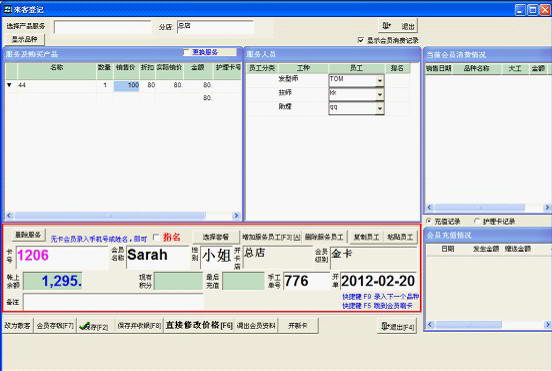Click right scroll arrow of the products table
Image resolution: width=552 pixels, height=371 pixels.
click(x=236, y=215)
